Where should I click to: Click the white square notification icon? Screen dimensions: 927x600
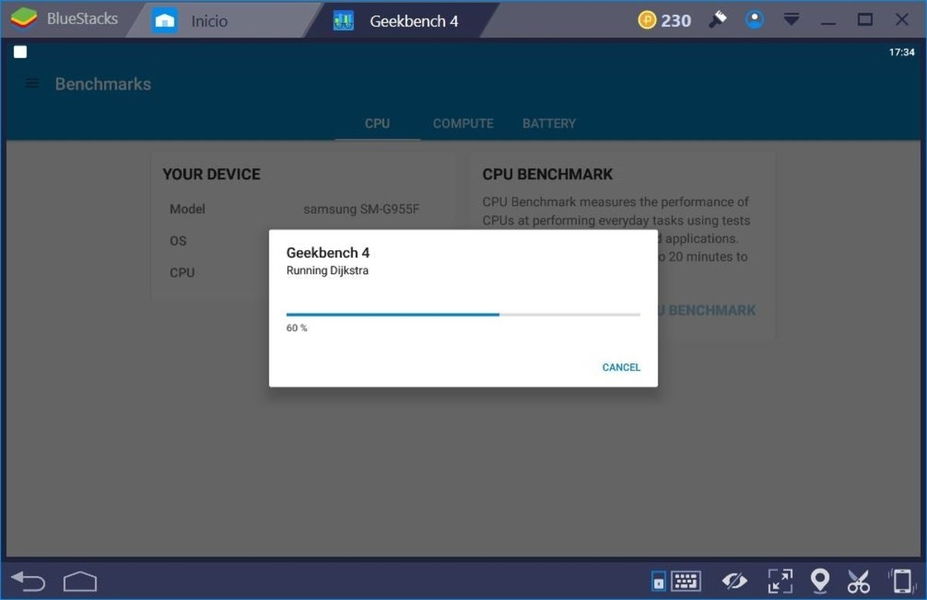(x=20, y=52)
